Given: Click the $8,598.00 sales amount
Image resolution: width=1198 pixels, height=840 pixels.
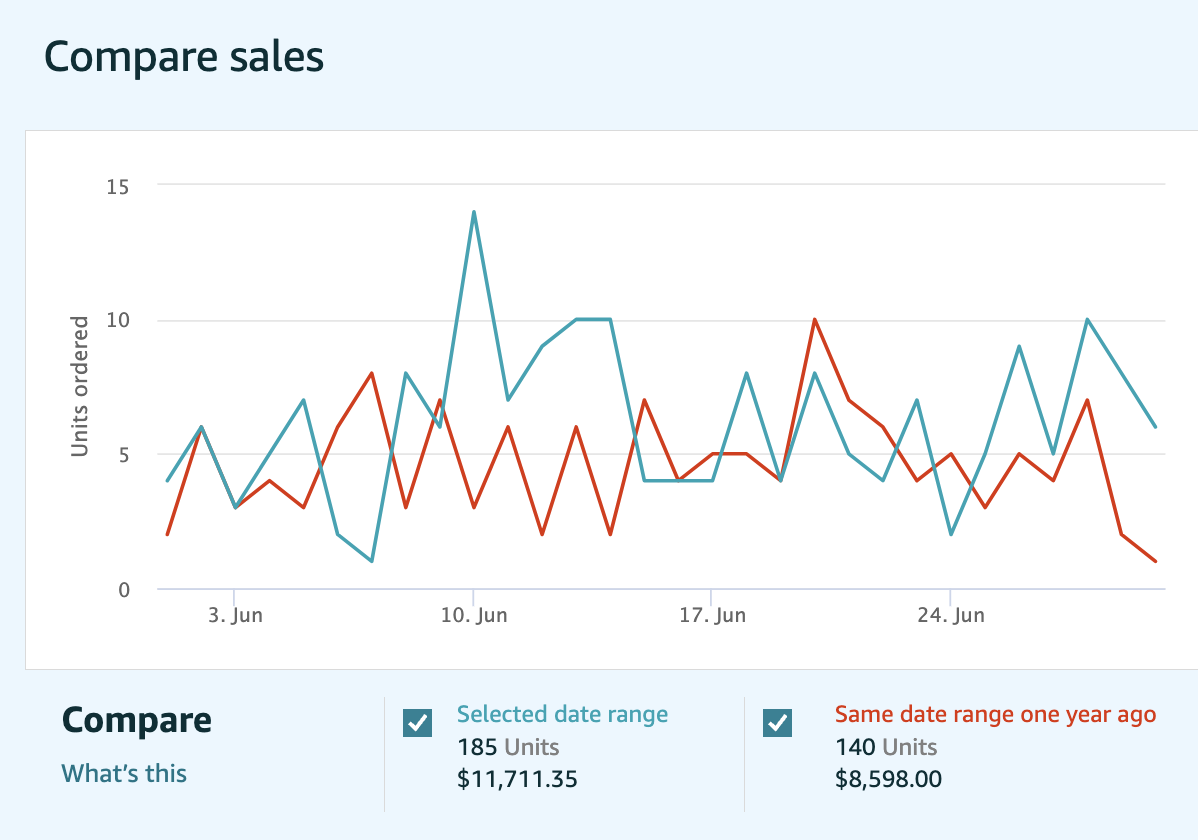Looking at the screenshot, I should point(888,778).
